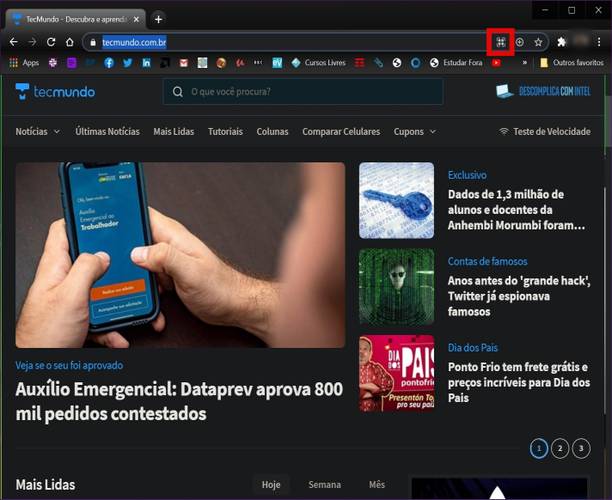This screenshot has height=500, width=612.
Task: Open the Apps bookmark shortcut
Action: pos(24,62)
